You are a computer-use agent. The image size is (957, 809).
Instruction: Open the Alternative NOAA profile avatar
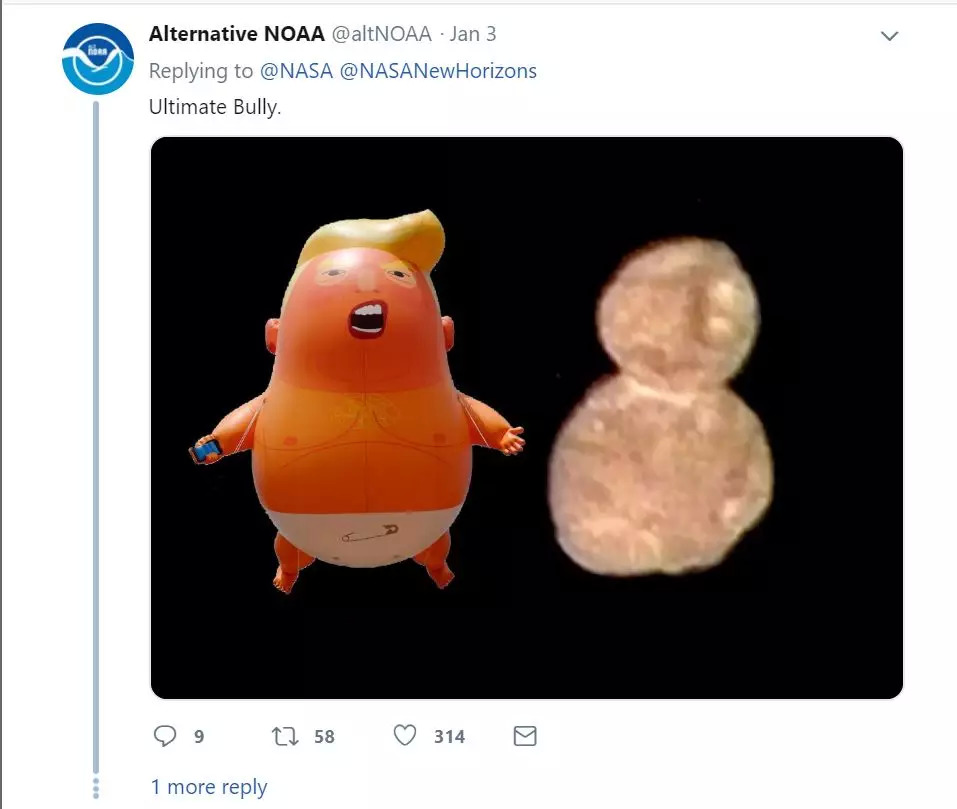click(98, 59)
